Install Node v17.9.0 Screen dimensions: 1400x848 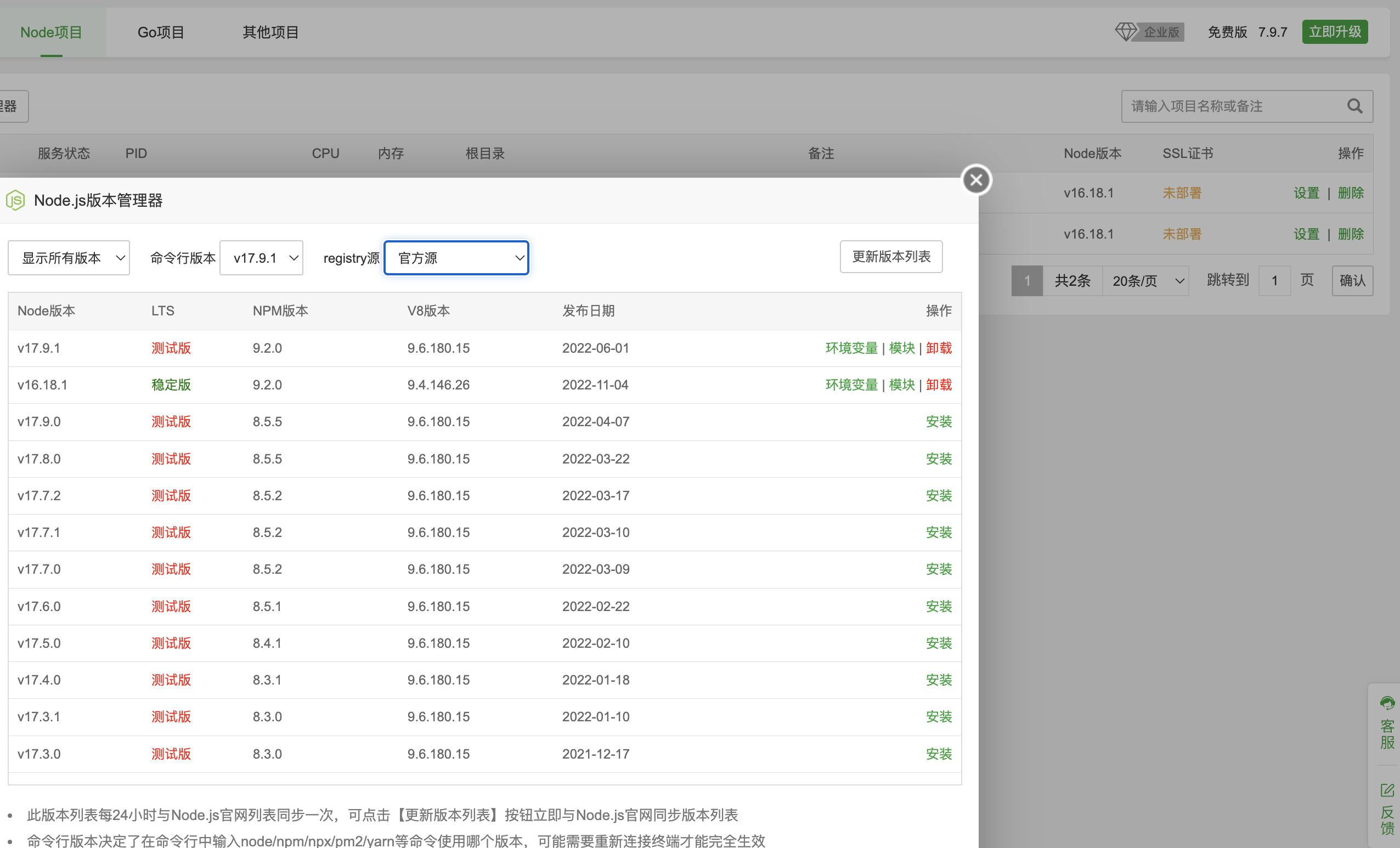[939, 422]
